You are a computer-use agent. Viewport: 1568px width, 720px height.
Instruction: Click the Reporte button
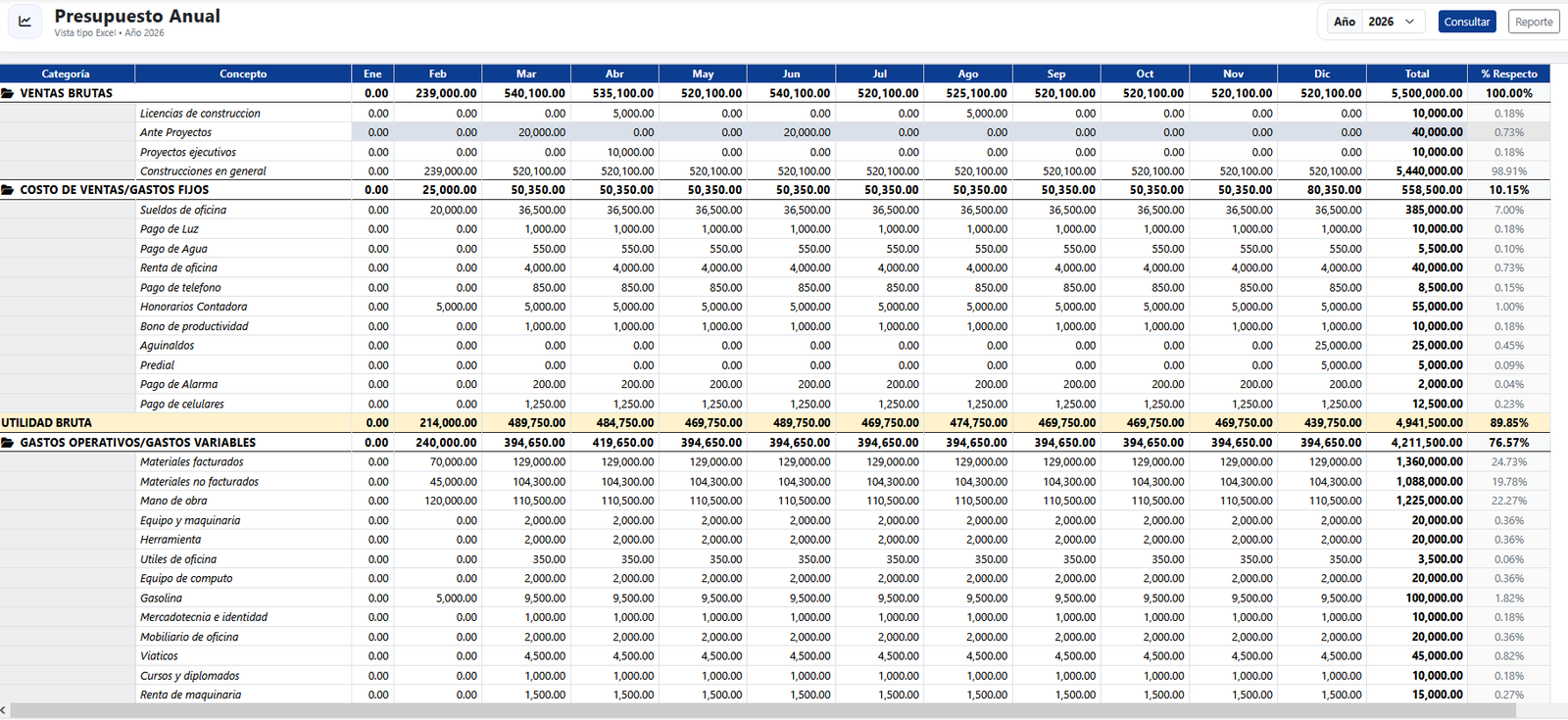pyautogui.click(x=1534, y=22)
